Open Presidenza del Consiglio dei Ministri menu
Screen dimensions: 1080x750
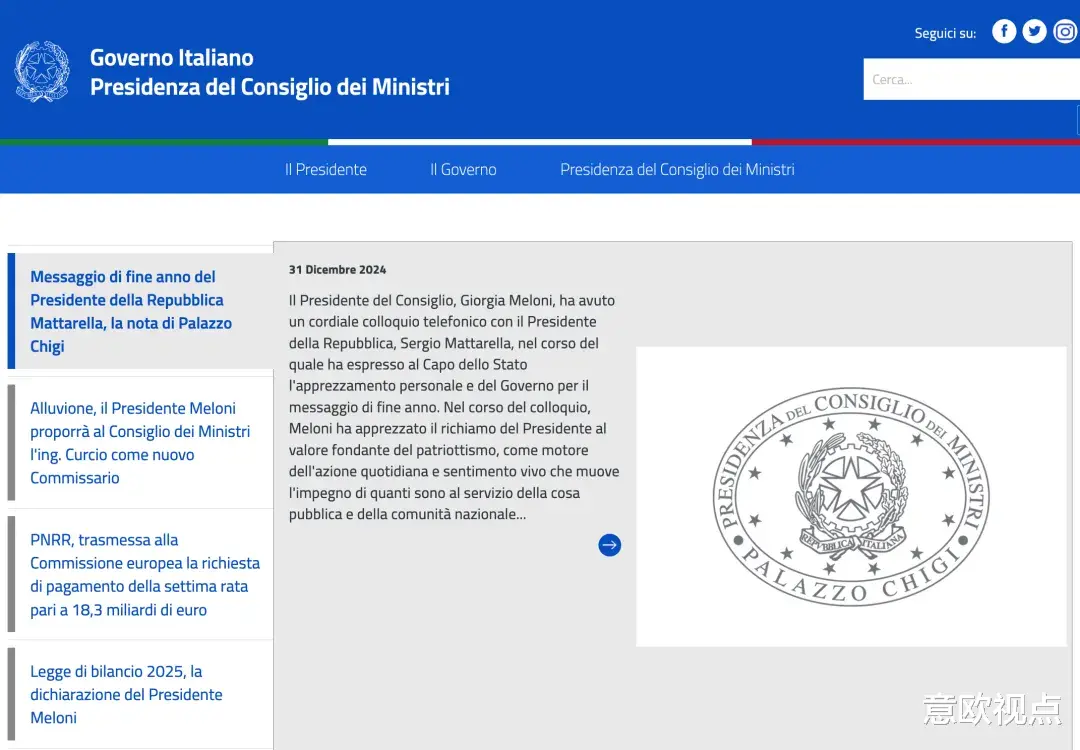tap(677, 169)
